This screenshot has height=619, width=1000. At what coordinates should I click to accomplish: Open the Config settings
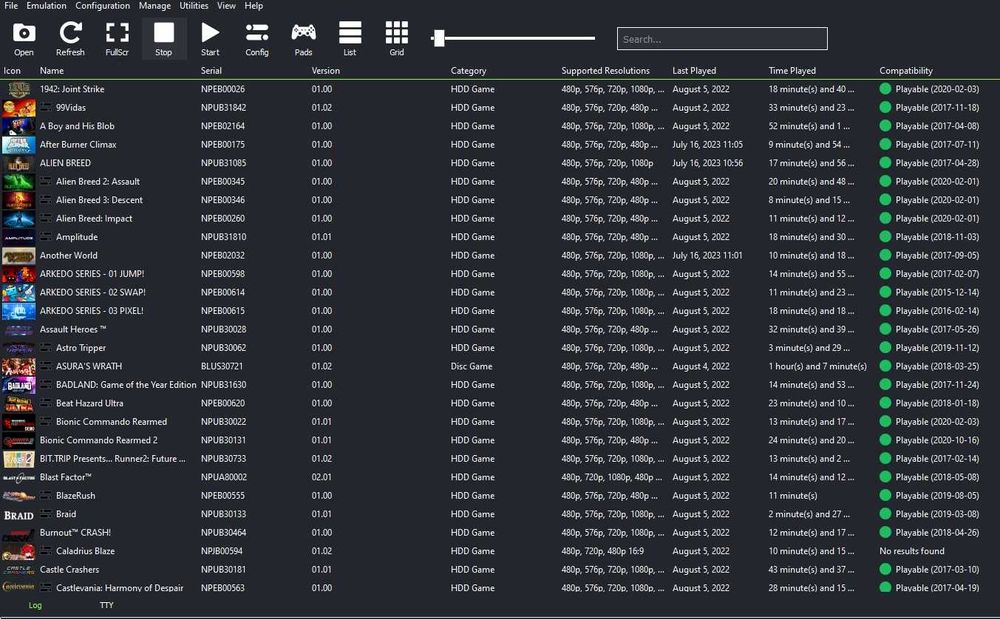coord(257,38)
